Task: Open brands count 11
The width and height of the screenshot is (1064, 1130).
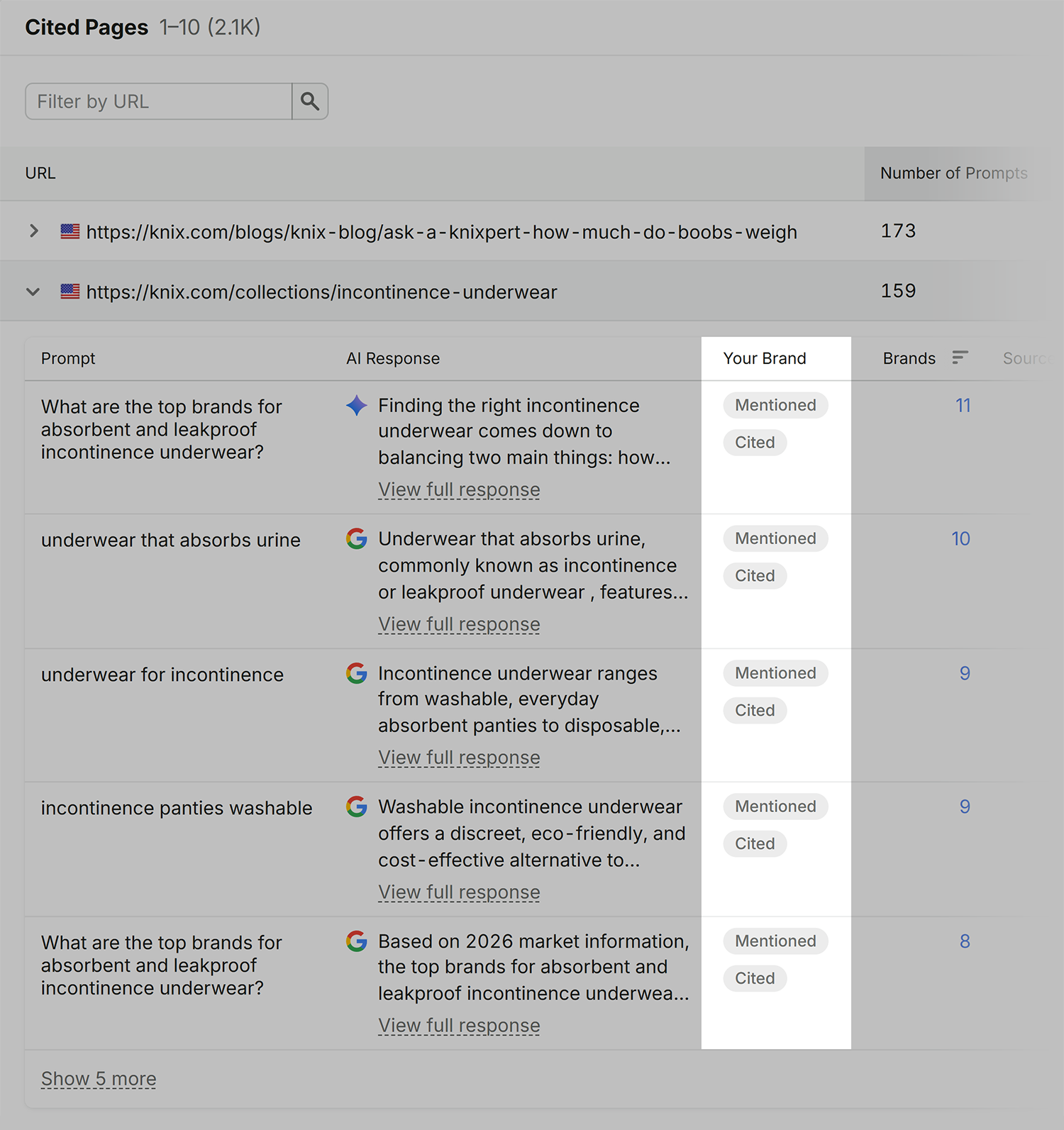Action: [x=963, y=405]
